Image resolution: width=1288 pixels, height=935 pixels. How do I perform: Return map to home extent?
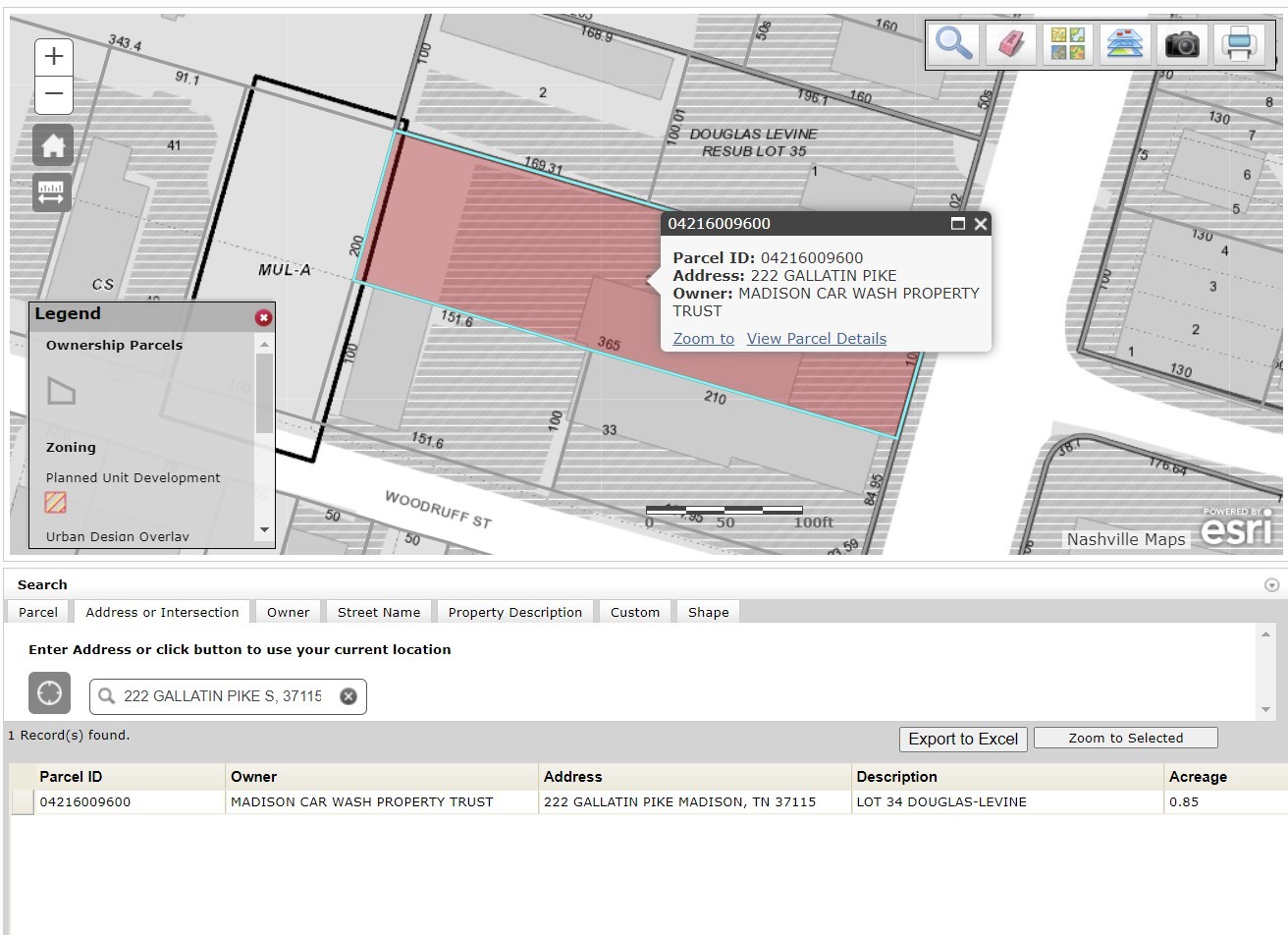pyautogui.click(x=53, y=146)
